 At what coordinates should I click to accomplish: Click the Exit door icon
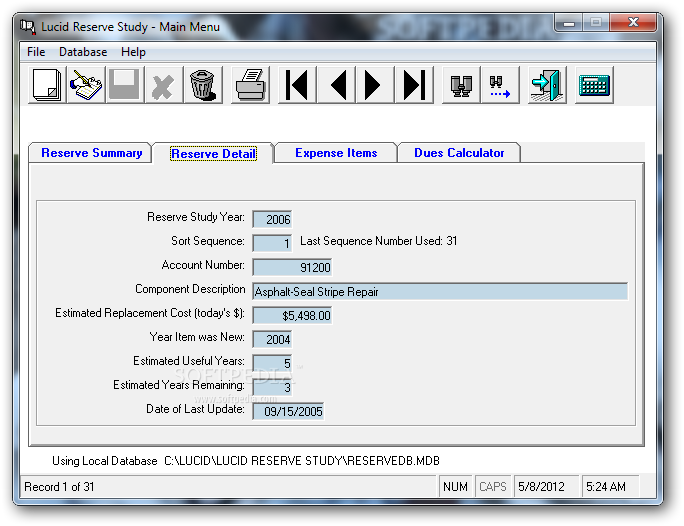[547, 85]
